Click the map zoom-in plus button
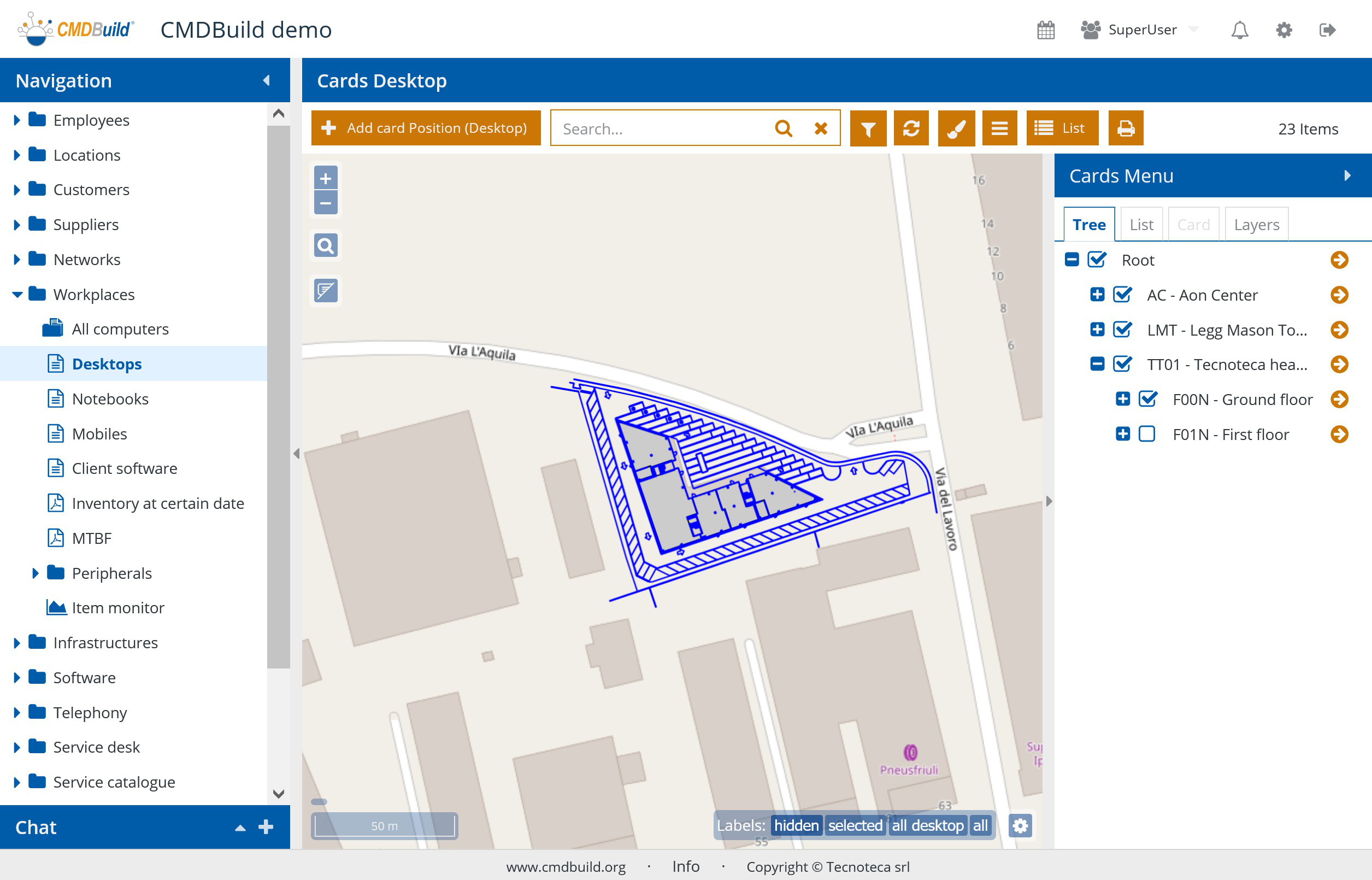 tap(326, 178)
